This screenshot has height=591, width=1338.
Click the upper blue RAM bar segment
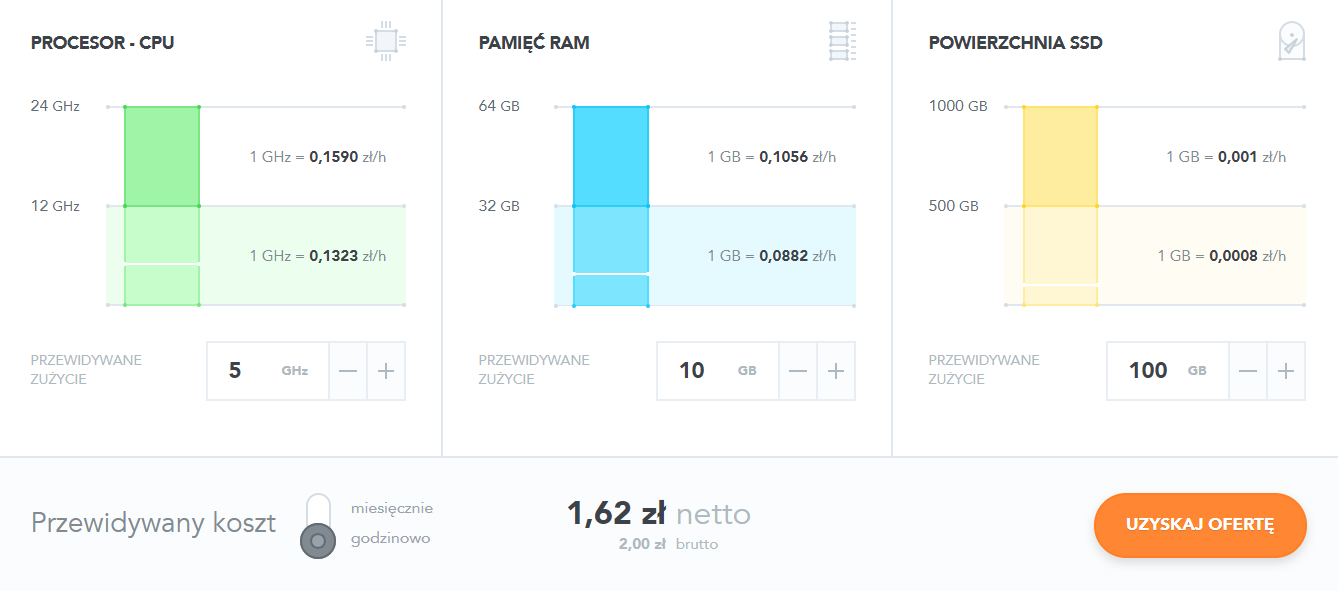pos(611,156)
